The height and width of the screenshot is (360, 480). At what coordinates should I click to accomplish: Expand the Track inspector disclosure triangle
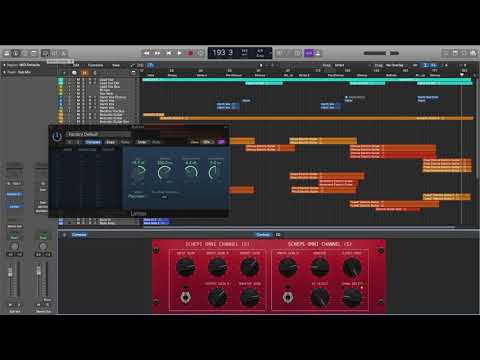[x=4, y=72]
